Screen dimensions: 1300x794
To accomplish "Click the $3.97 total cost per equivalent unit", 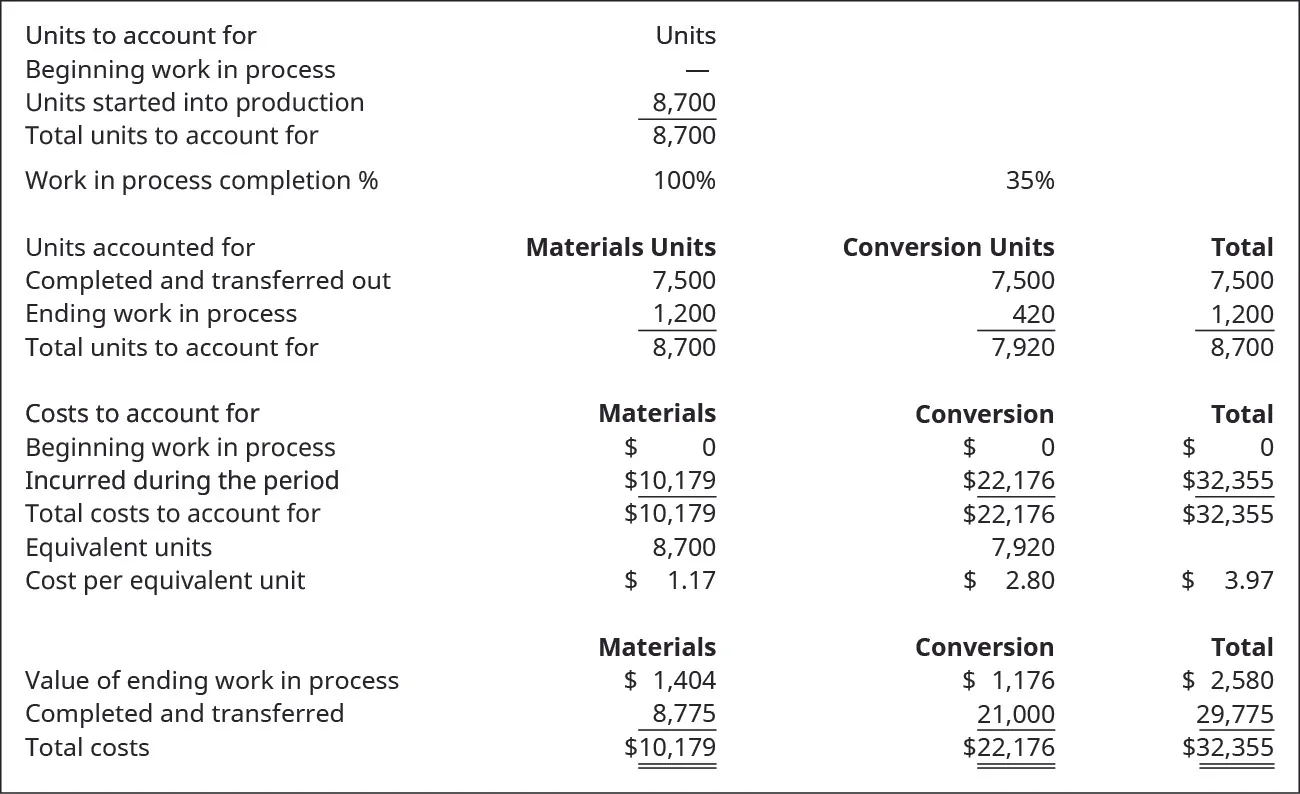I will point(1228,581).
